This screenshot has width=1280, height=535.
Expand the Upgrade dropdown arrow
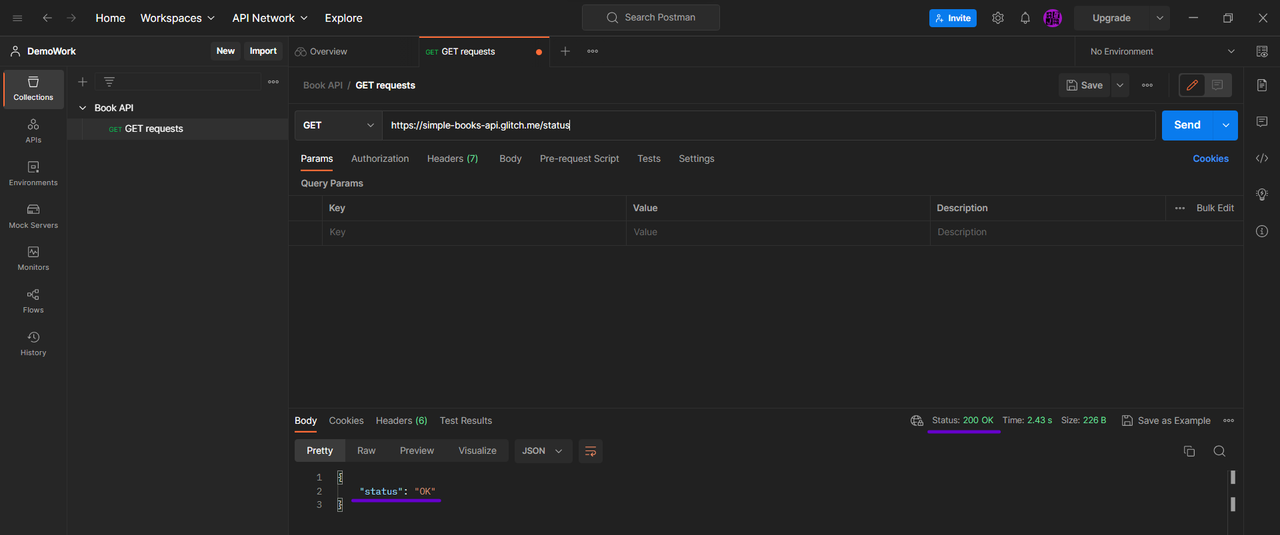[x=1160, y=18]
